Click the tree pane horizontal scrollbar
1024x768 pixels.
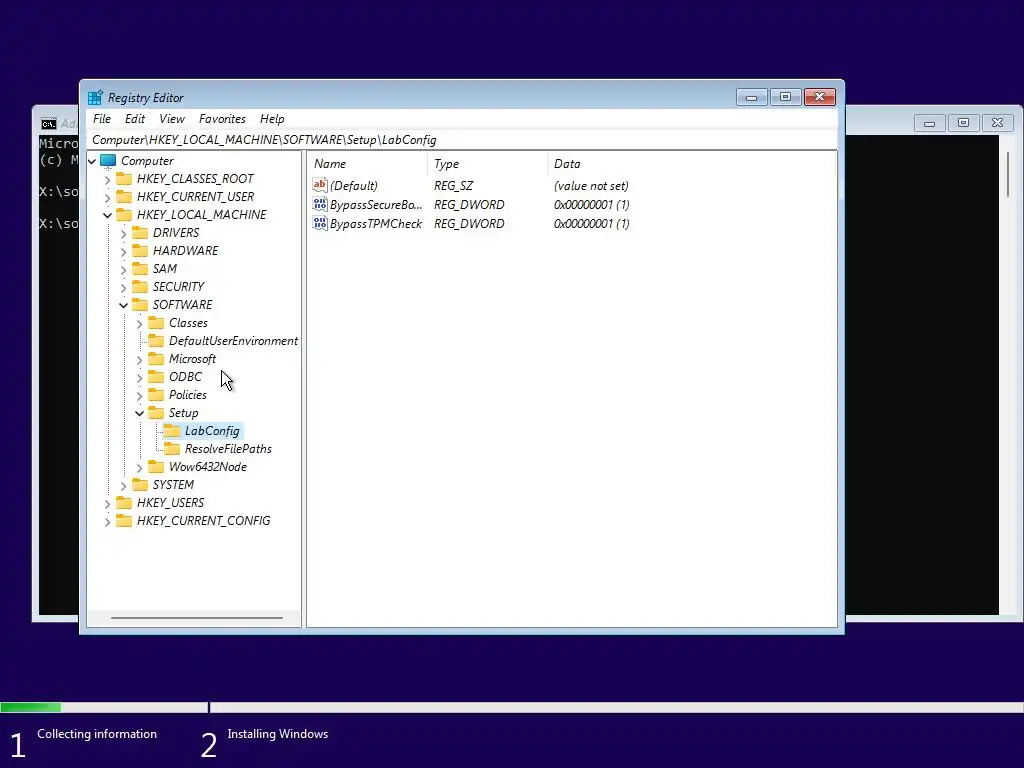click(197, 617)
